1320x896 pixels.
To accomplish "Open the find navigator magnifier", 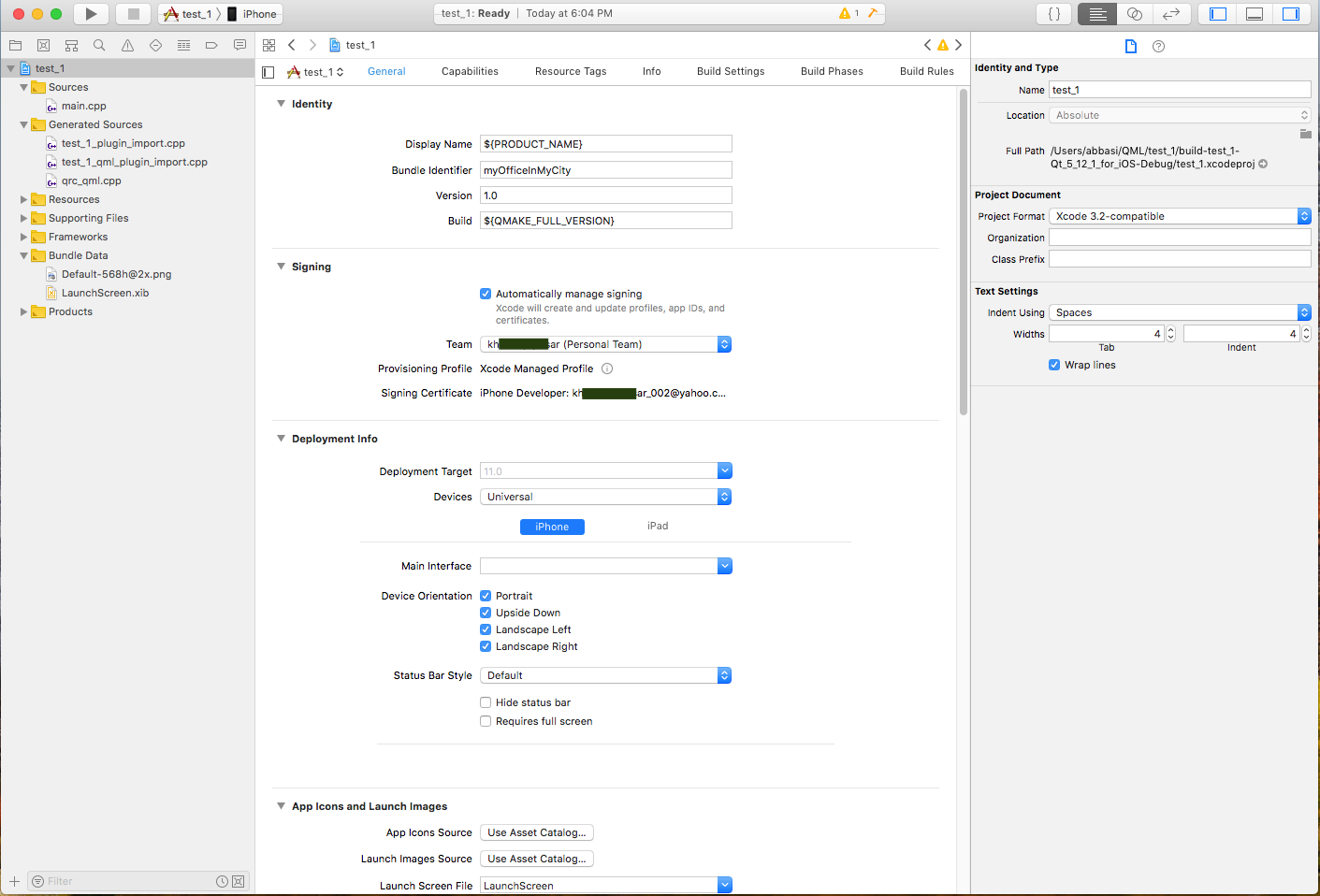I will click(99, 45).
